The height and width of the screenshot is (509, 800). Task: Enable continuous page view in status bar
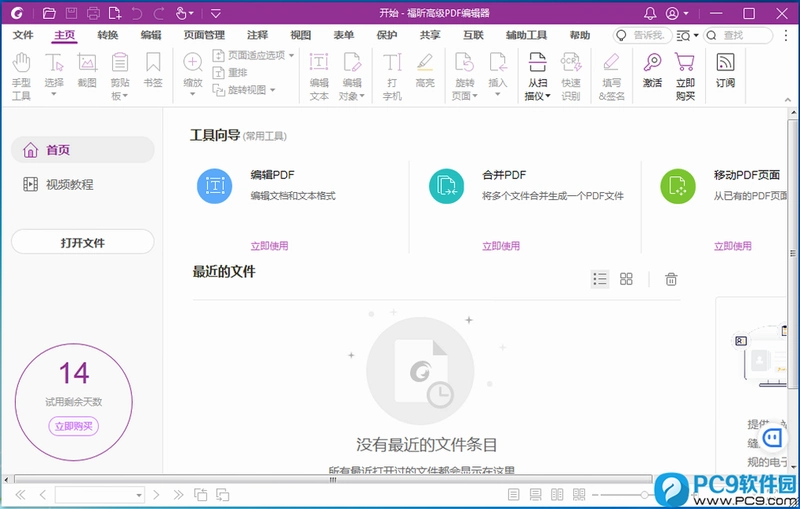pyautogui.click(x=535, y=494)
